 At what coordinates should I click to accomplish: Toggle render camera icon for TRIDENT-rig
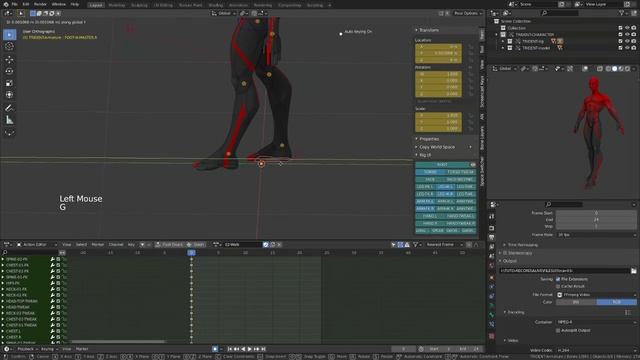tap(634, 41)
